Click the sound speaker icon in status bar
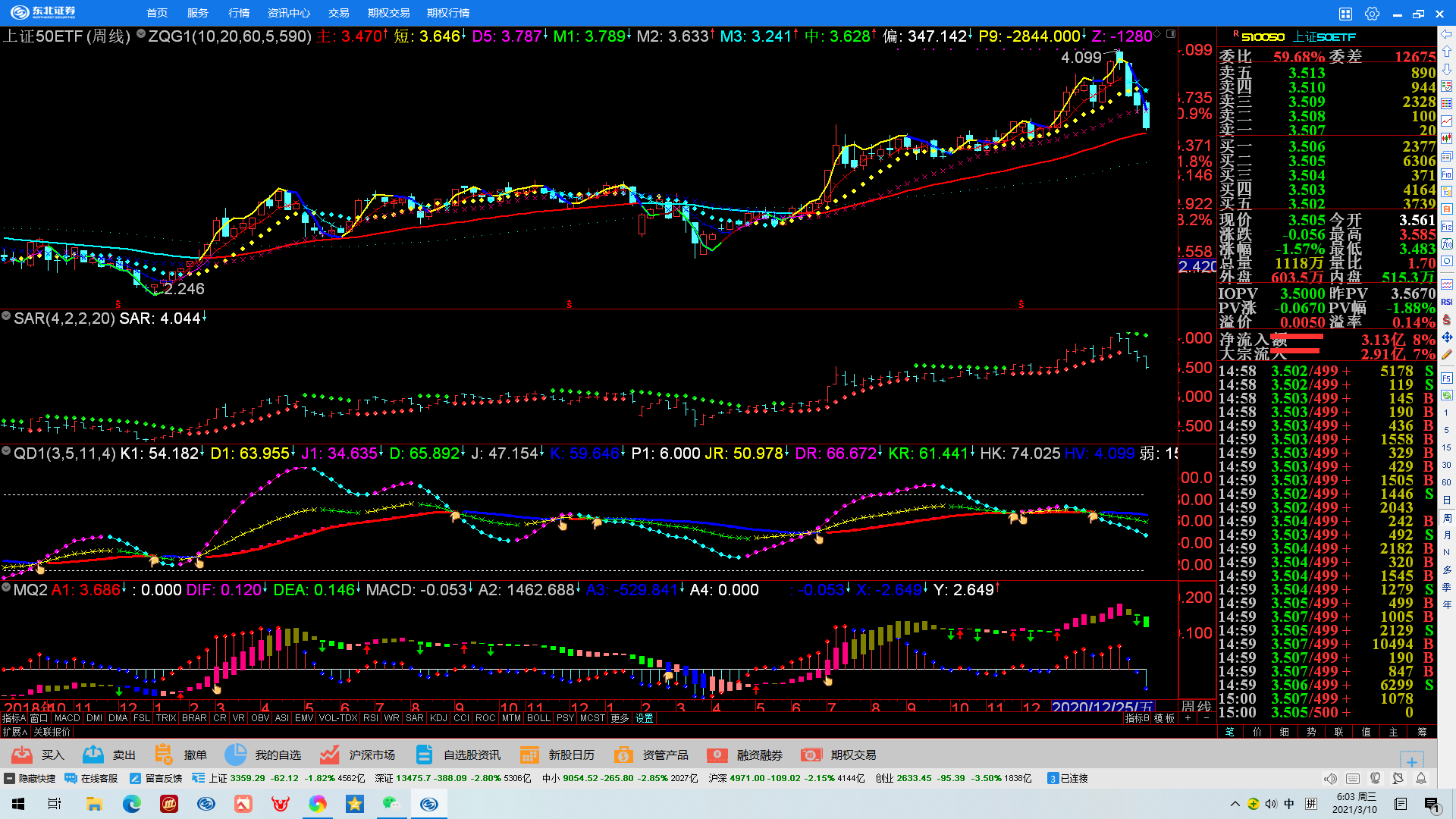The height and width of the screenshot is (819, 1456). pyautogui.click(x=1330, y=779)
